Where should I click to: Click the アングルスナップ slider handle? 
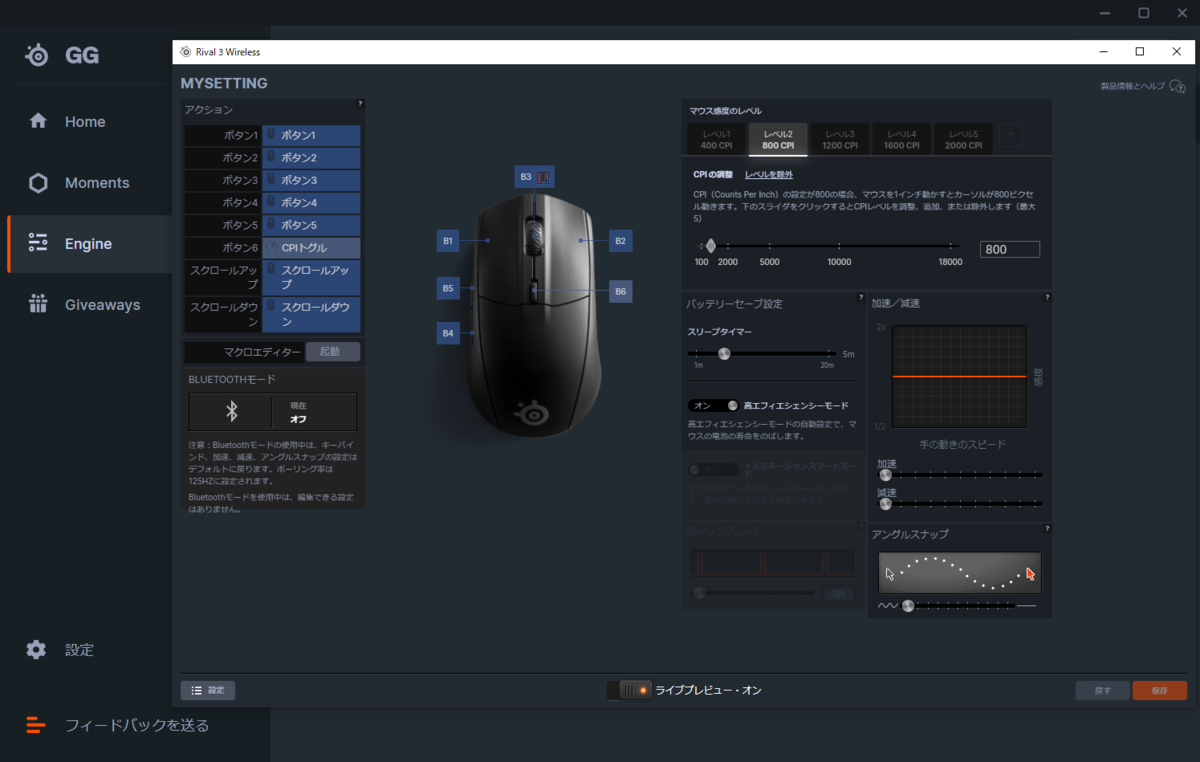pos(908,605)
